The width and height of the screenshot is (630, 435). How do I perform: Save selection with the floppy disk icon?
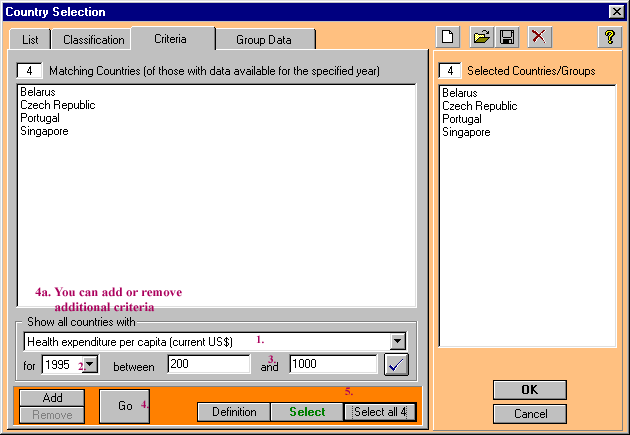507,37
